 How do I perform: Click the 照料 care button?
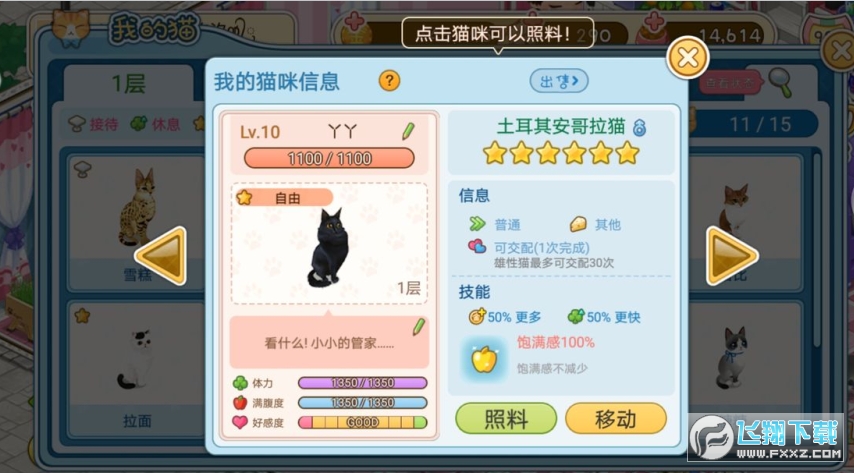point(506,419)
